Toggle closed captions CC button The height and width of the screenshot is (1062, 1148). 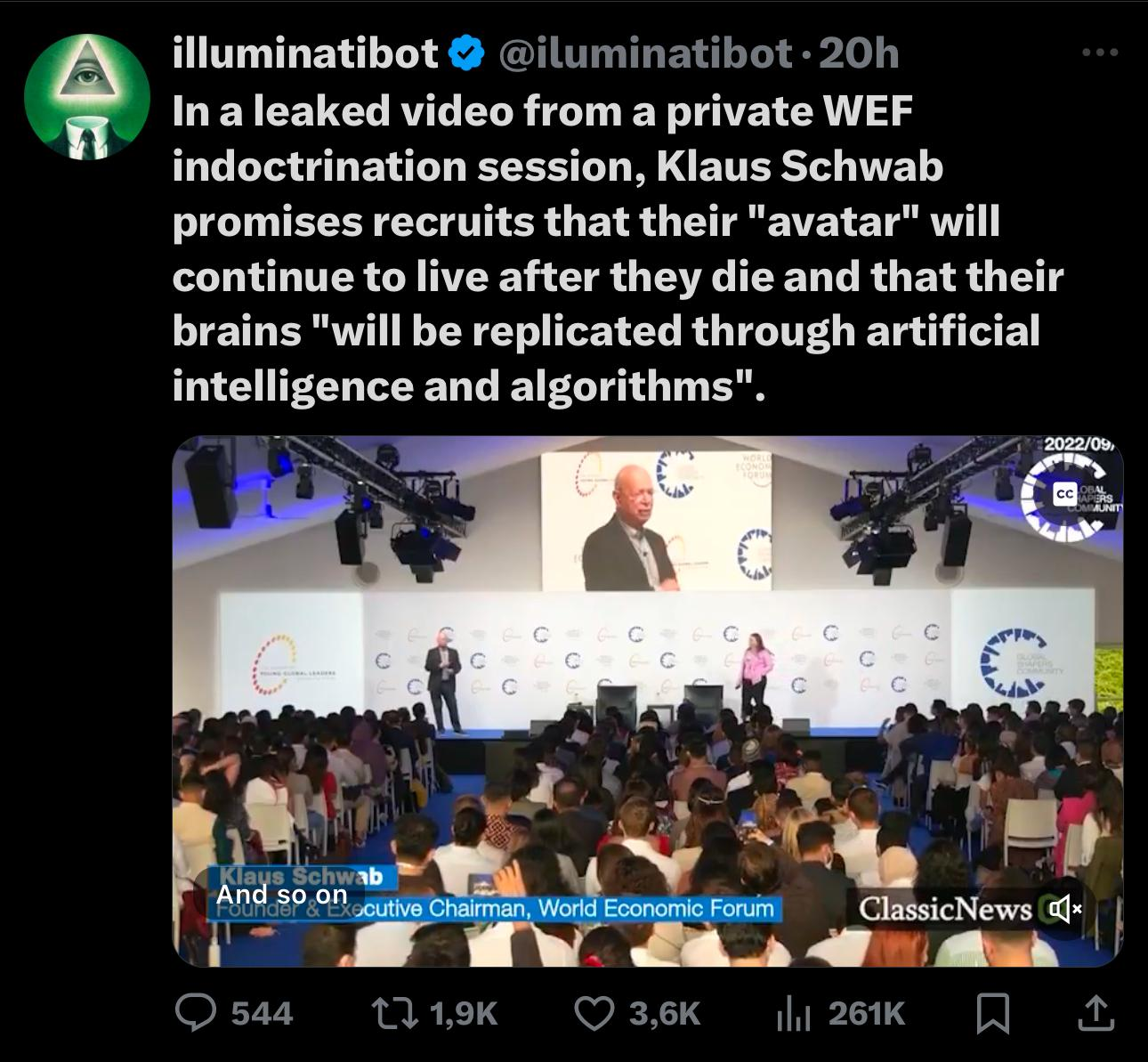click(x=1065, y=493)
